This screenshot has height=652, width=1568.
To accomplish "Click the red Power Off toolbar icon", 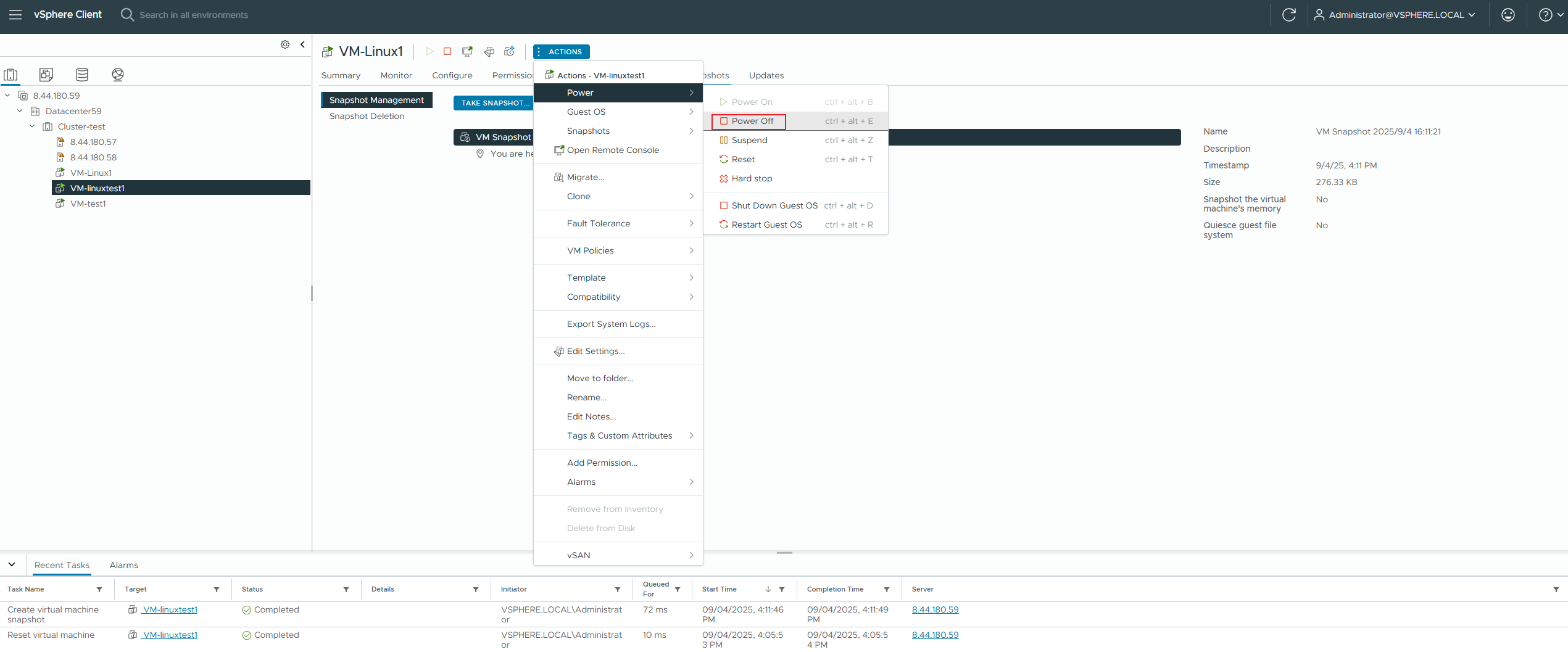I will coord(447,51).
